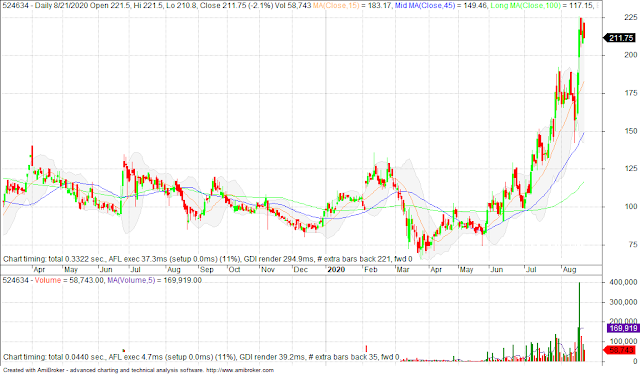Click the latest candlestick near 225
Viewport: 640px width, 374px height.
[584, 31]
